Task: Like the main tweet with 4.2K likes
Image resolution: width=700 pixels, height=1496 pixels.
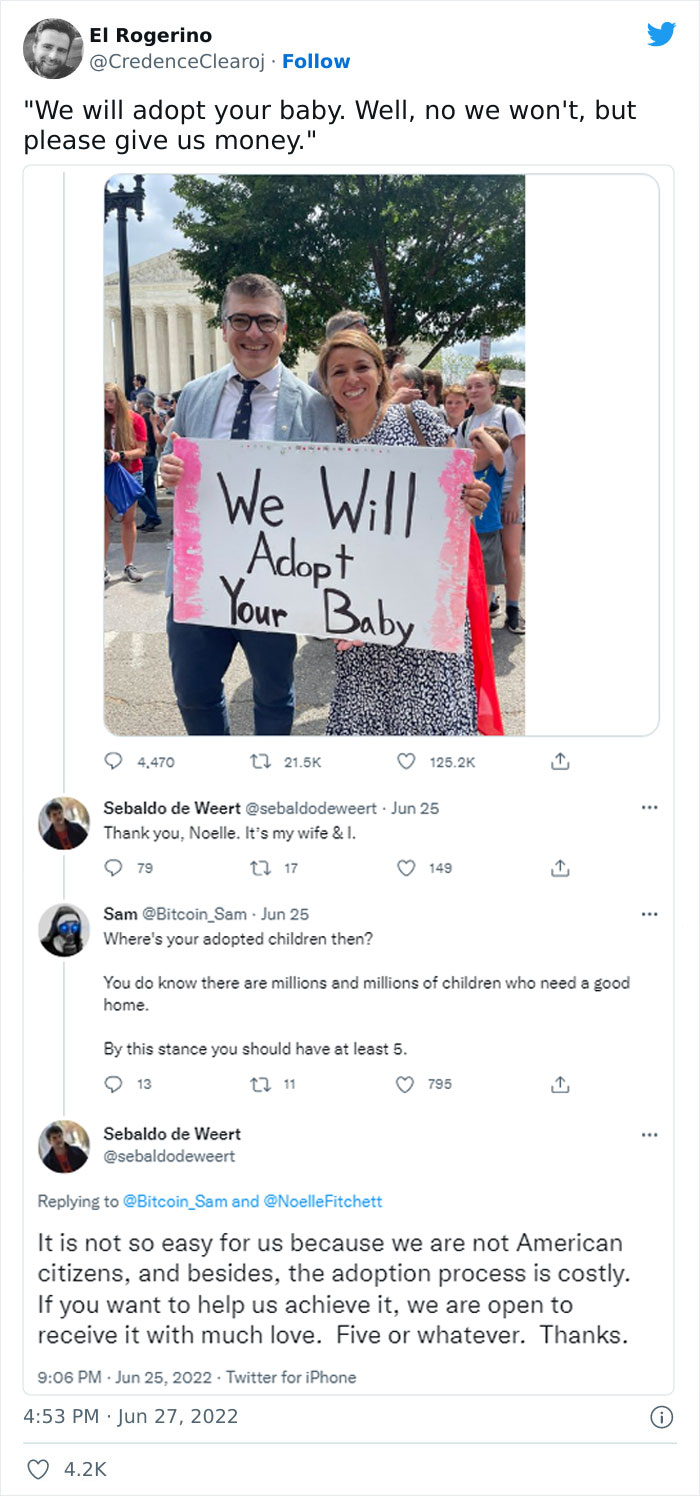Action: pos(40,1469)
